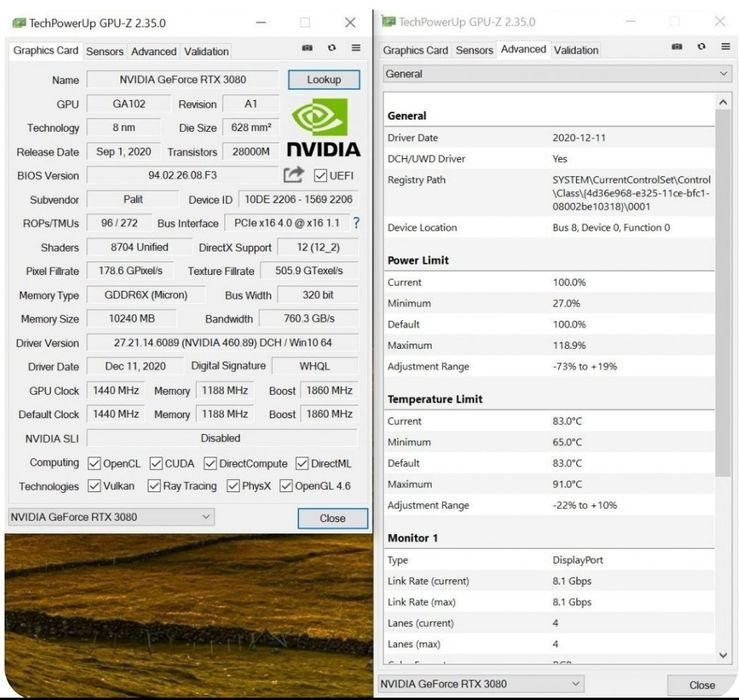Click screenshot camera icon in left GPU-Z window
Image resolution: width=739 pixels, height=700 pixels.
(x=307, y=48)
